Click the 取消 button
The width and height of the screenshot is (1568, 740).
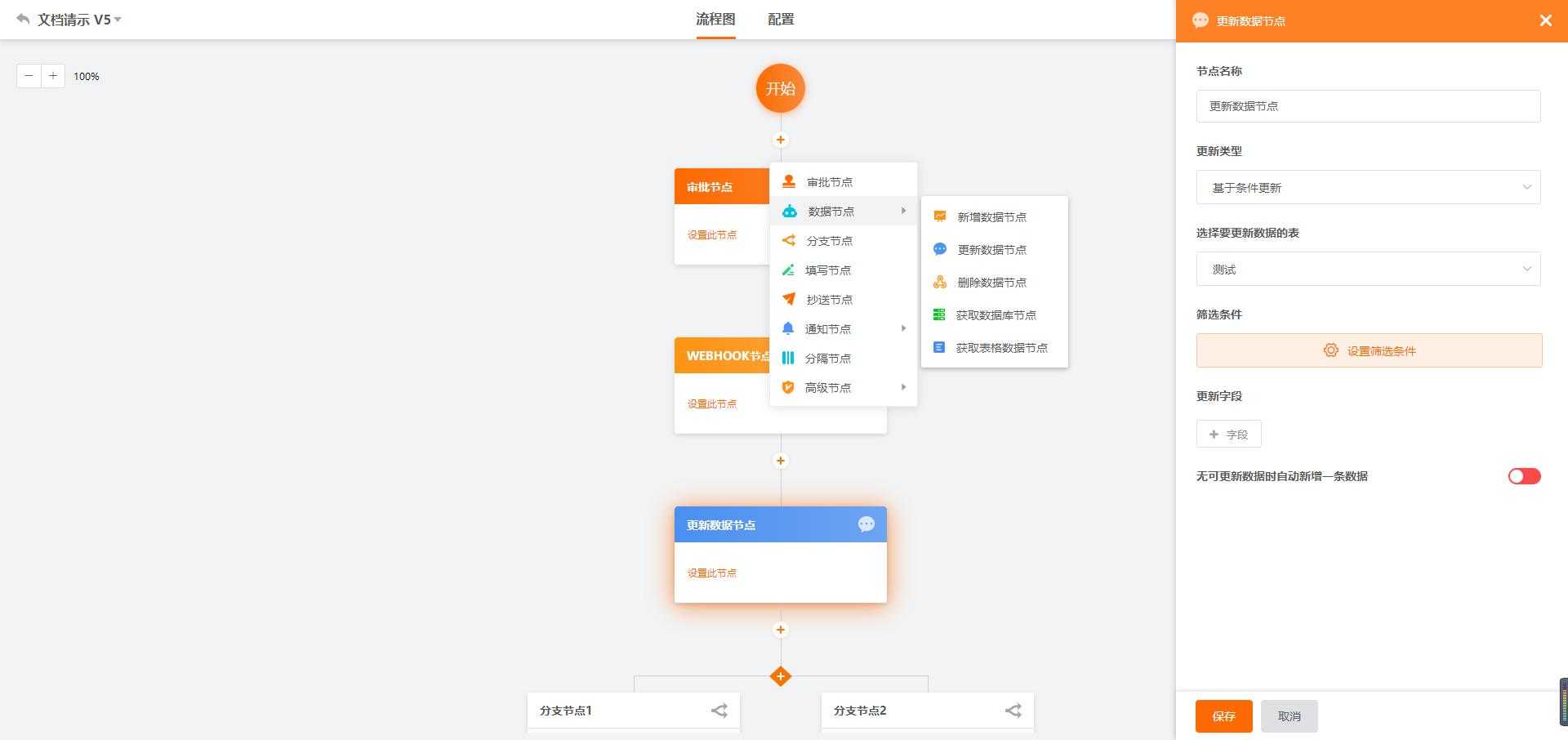pyautogui.click(x=1290, y=716)
